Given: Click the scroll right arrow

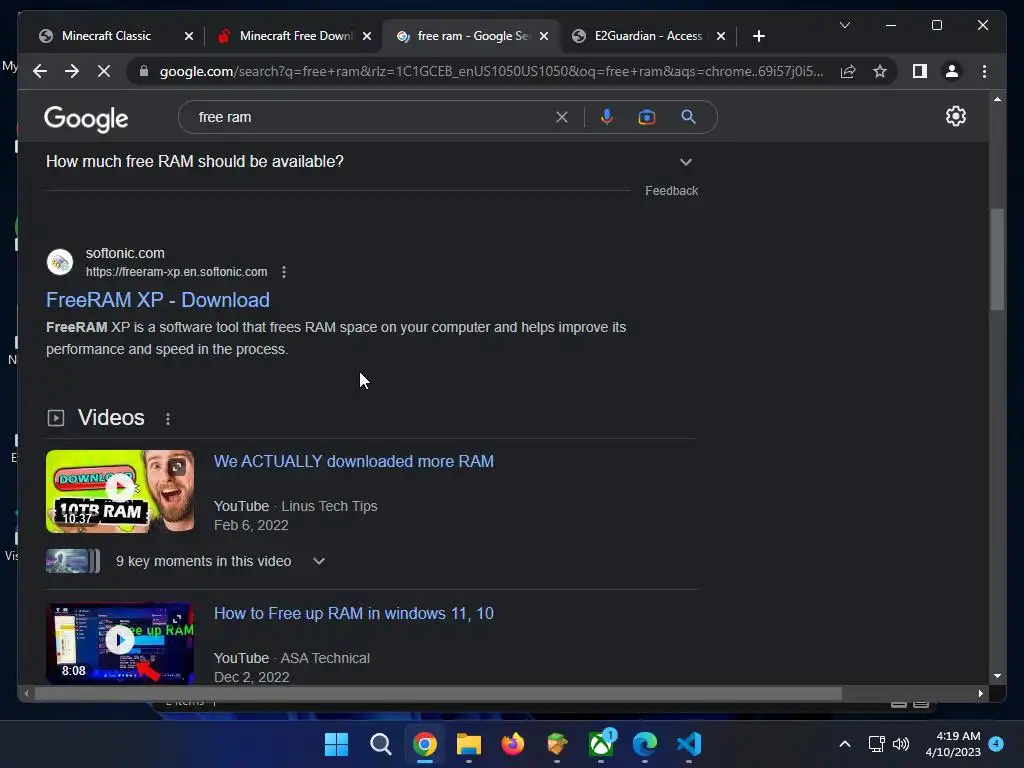Looking at the screenshot, I should (x=980, y=694).
